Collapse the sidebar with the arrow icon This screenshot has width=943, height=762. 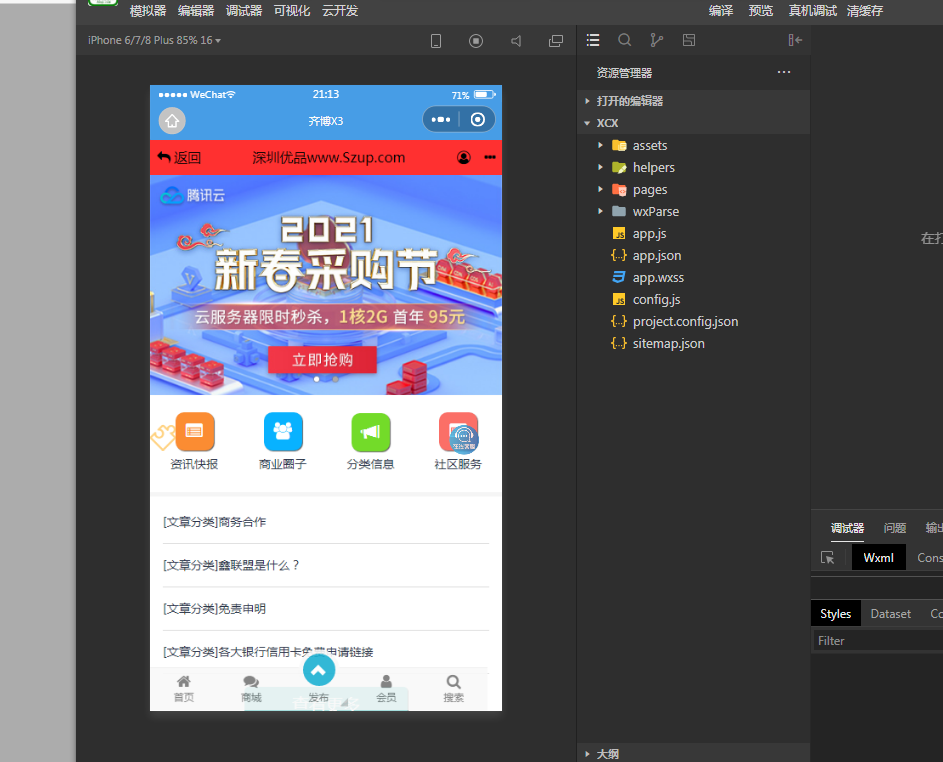[795, 40]
